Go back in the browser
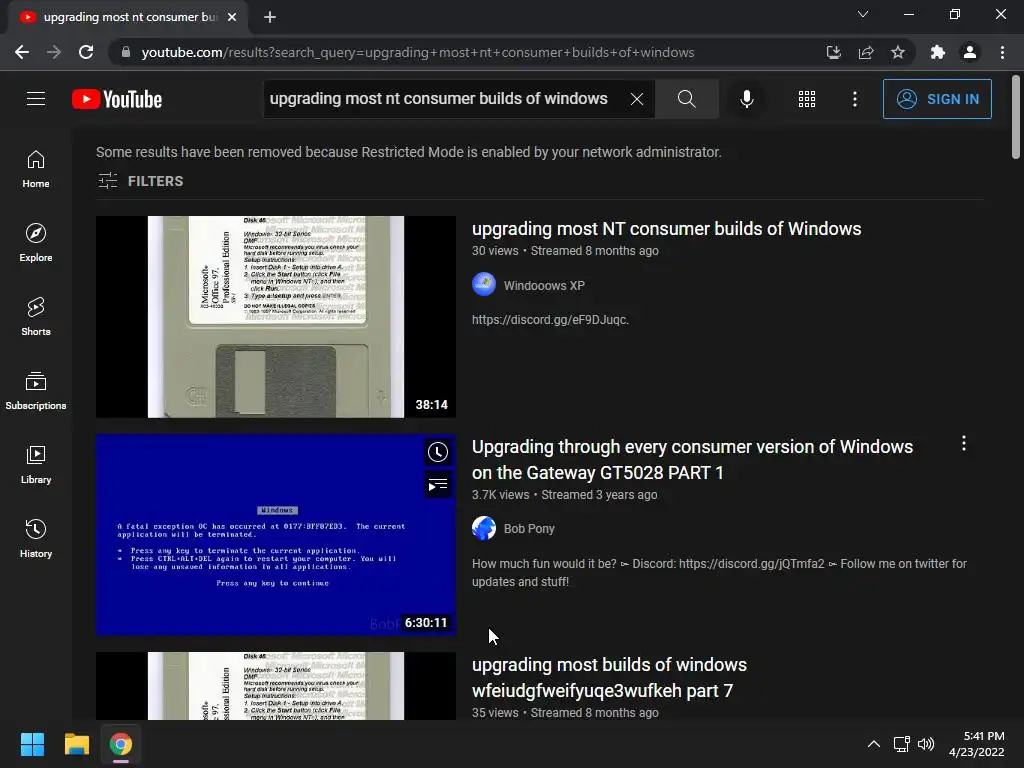 coord(22,52)
